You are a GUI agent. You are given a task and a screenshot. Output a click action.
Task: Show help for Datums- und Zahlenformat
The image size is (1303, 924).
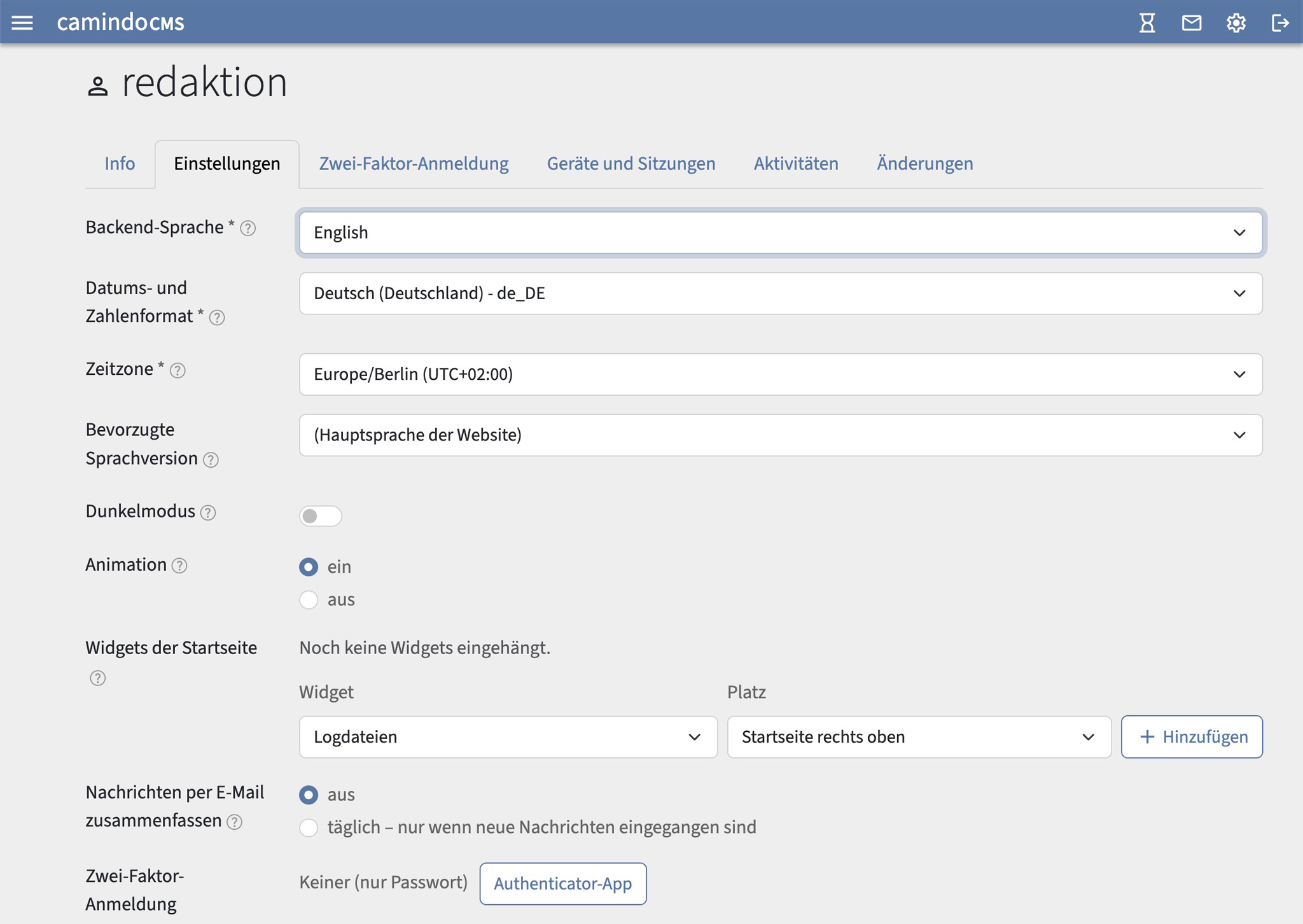217,318
